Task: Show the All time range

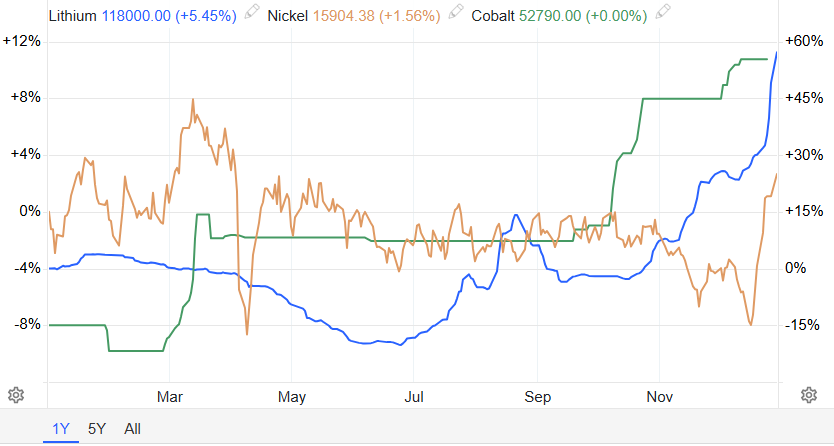Action: point(132,429)
